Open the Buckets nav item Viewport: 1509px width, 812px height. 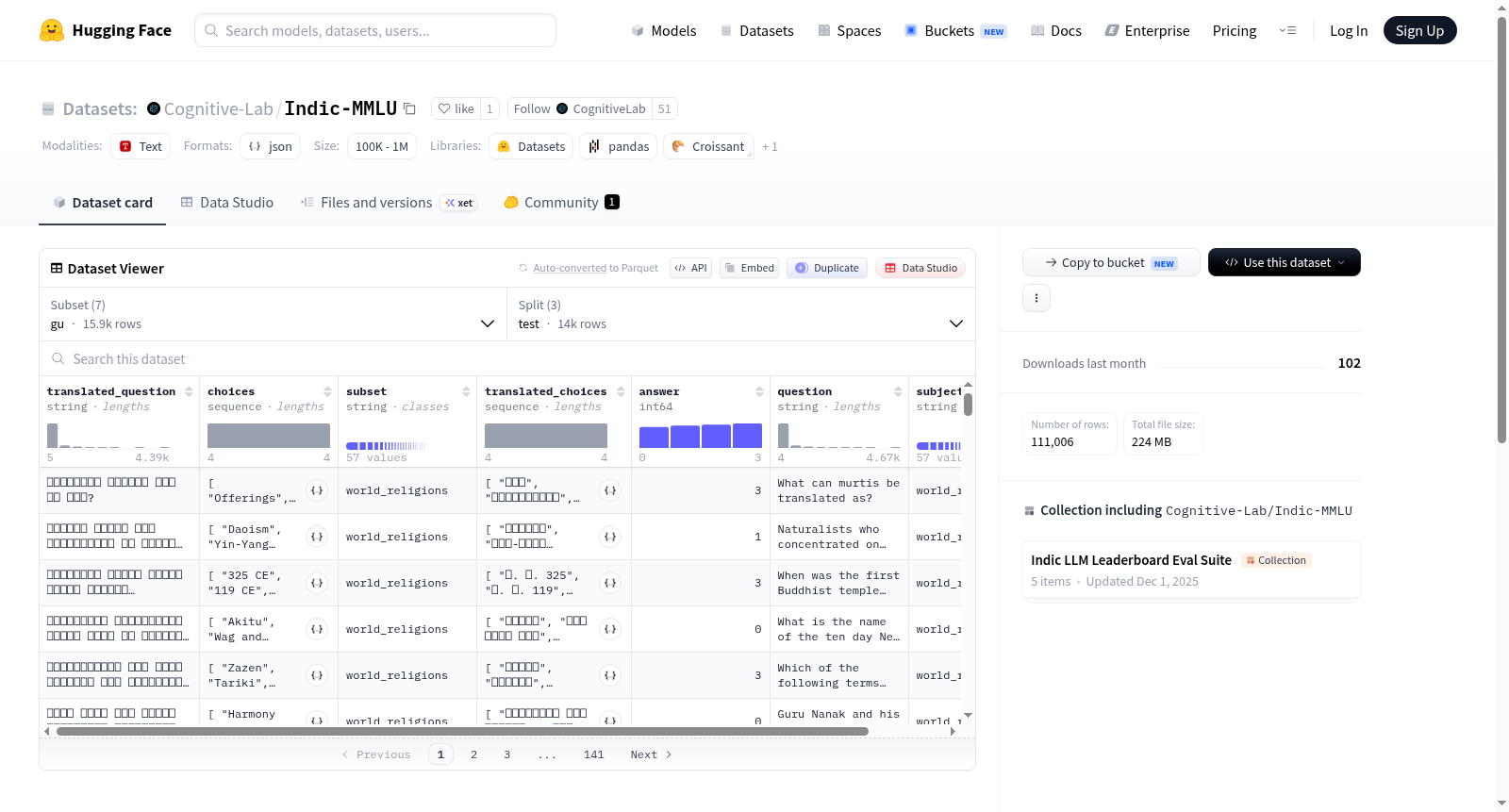pyautogui.click(x=955, y=30)
